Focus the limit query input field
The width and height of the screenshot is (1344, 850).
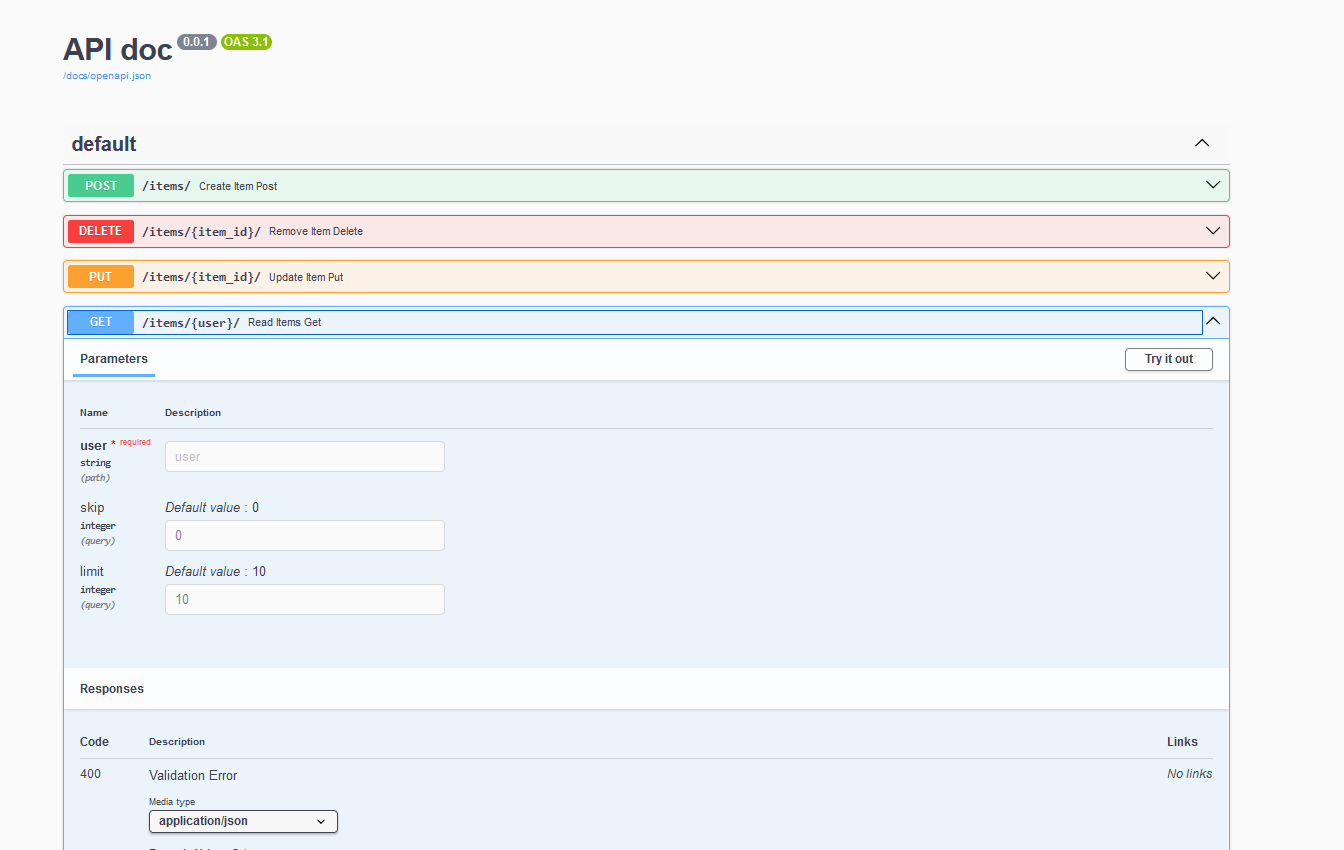click(x=305, y=599)
